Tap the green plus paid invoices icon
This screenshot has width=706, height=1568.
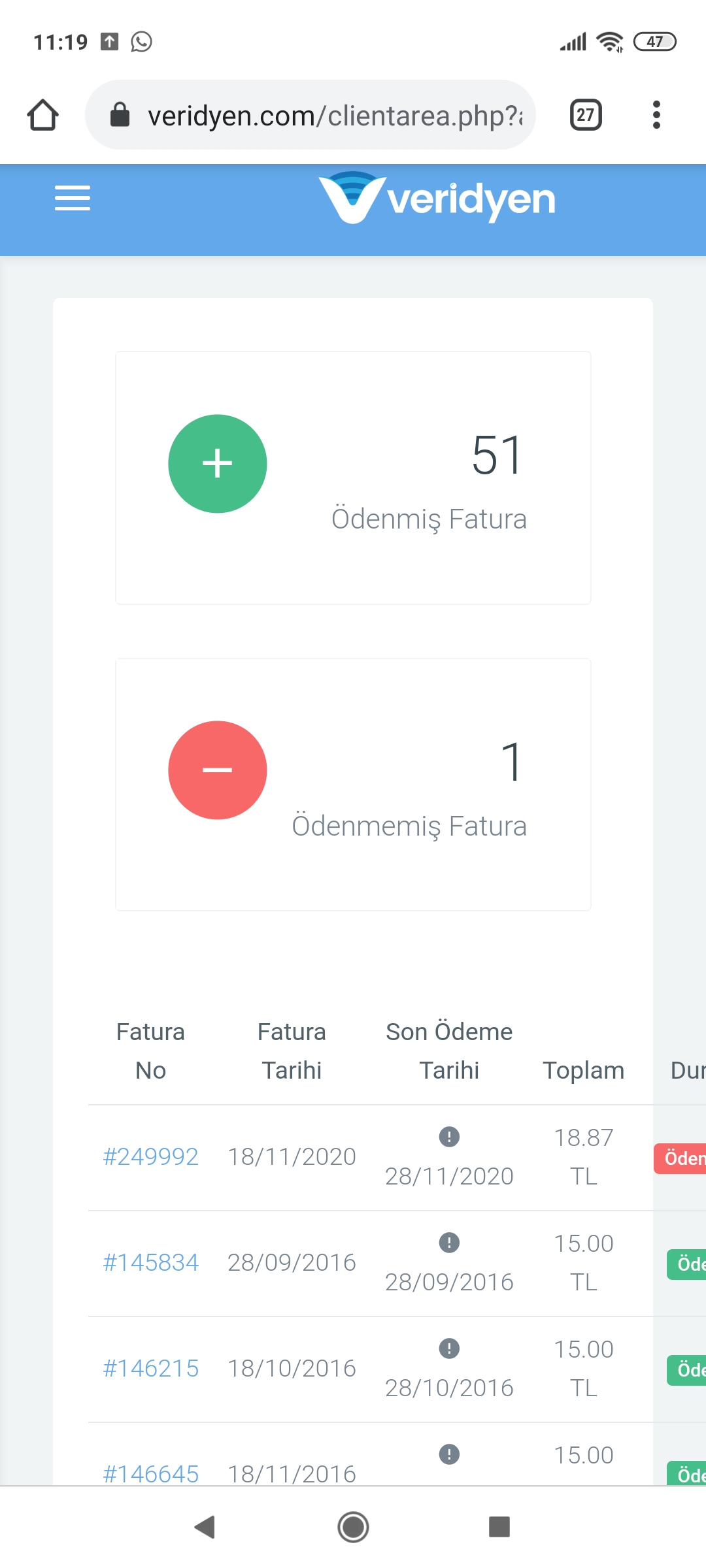pyautogui.click(x=218, y=464)
